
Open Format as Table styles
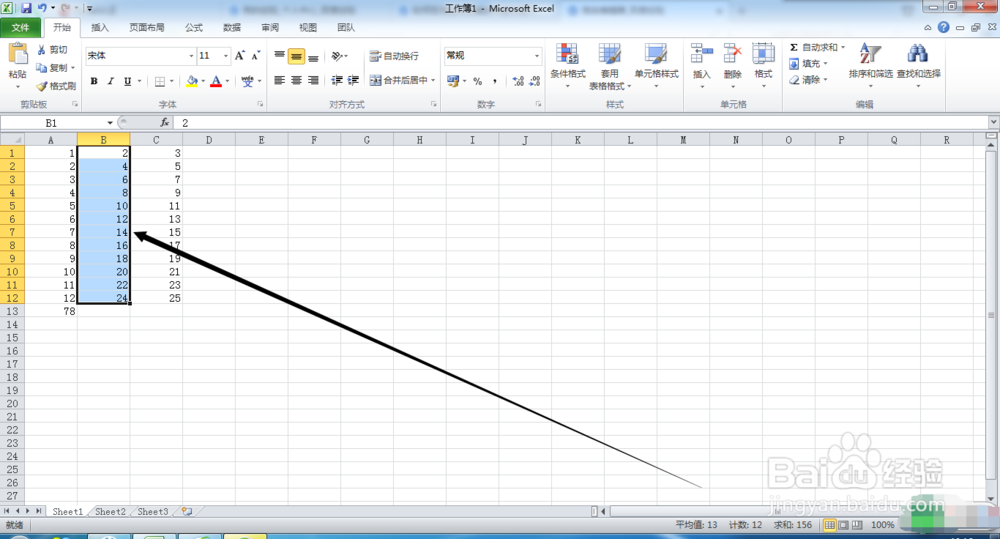pos(609,66)
